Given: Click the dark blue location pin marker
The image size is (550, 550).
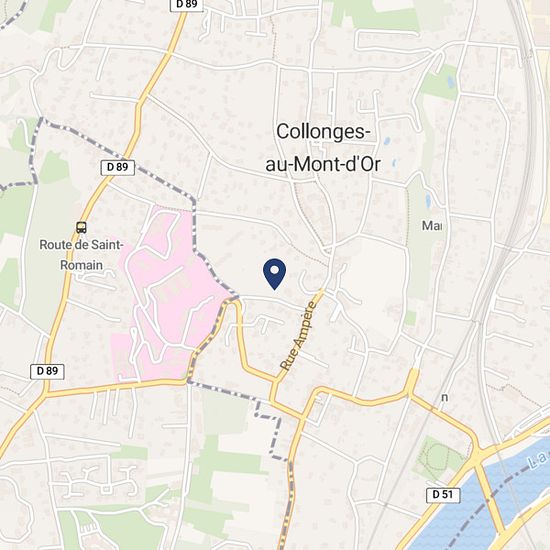Looking at the screenshot, I should coord(274,274).
